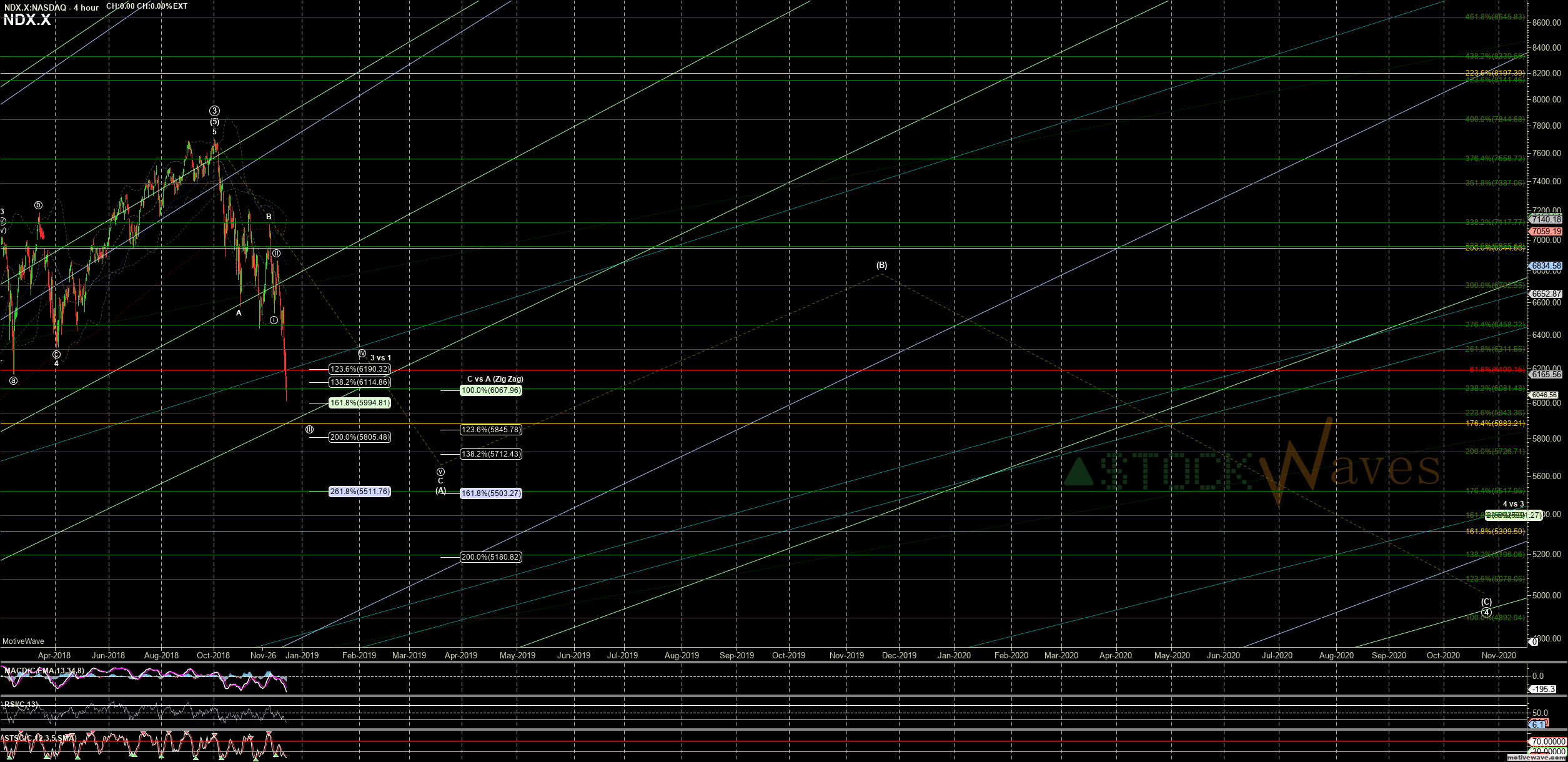Image resolution: width=1568 pixels, height=762 pixels.
Task: Click the NDX.X symbol title
Action: point(27,20)
